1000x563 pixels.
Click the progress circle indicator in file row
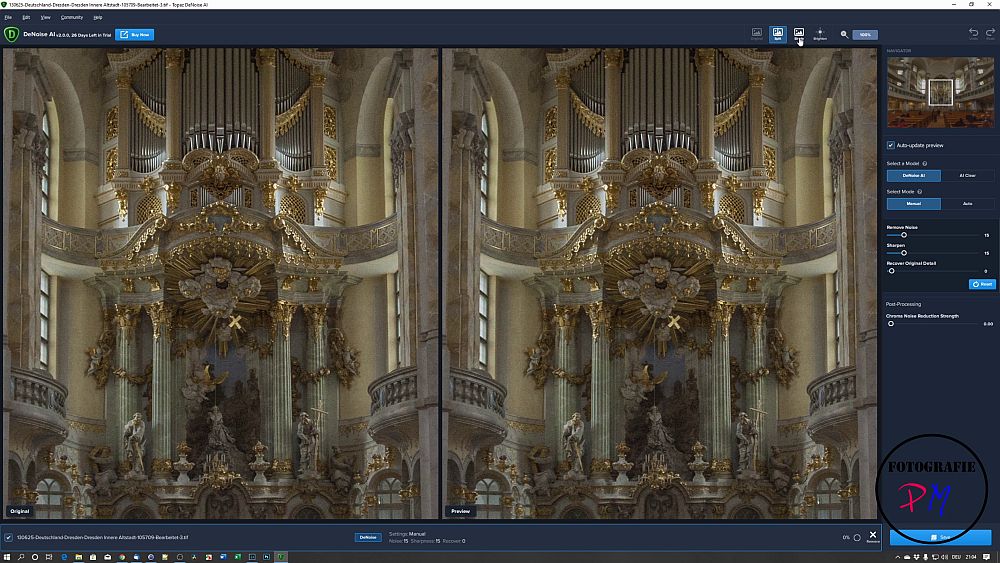(857, 537)
